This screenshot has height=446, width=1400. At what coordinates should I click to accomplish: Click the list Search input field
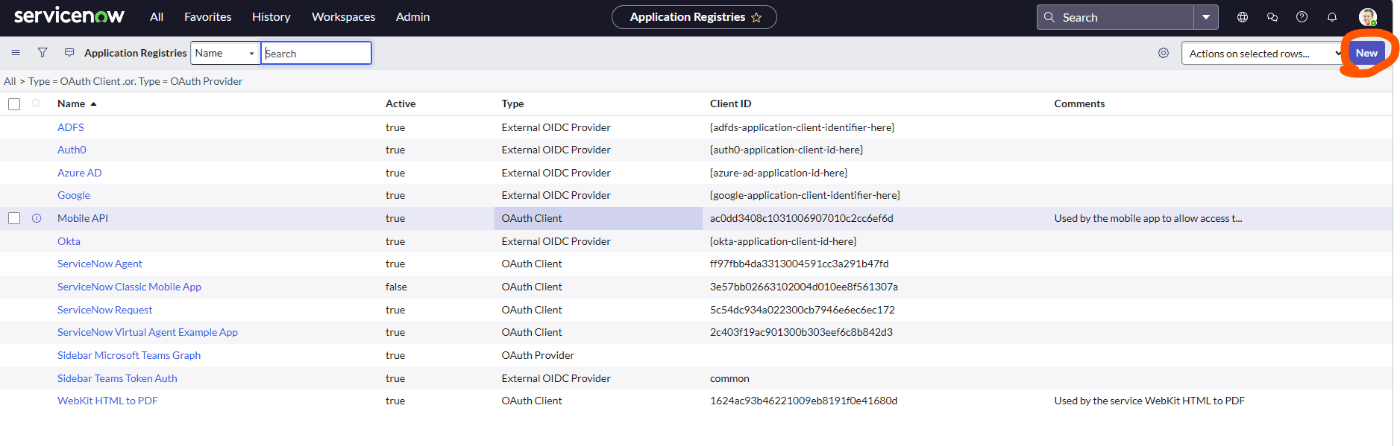[316, 53]
